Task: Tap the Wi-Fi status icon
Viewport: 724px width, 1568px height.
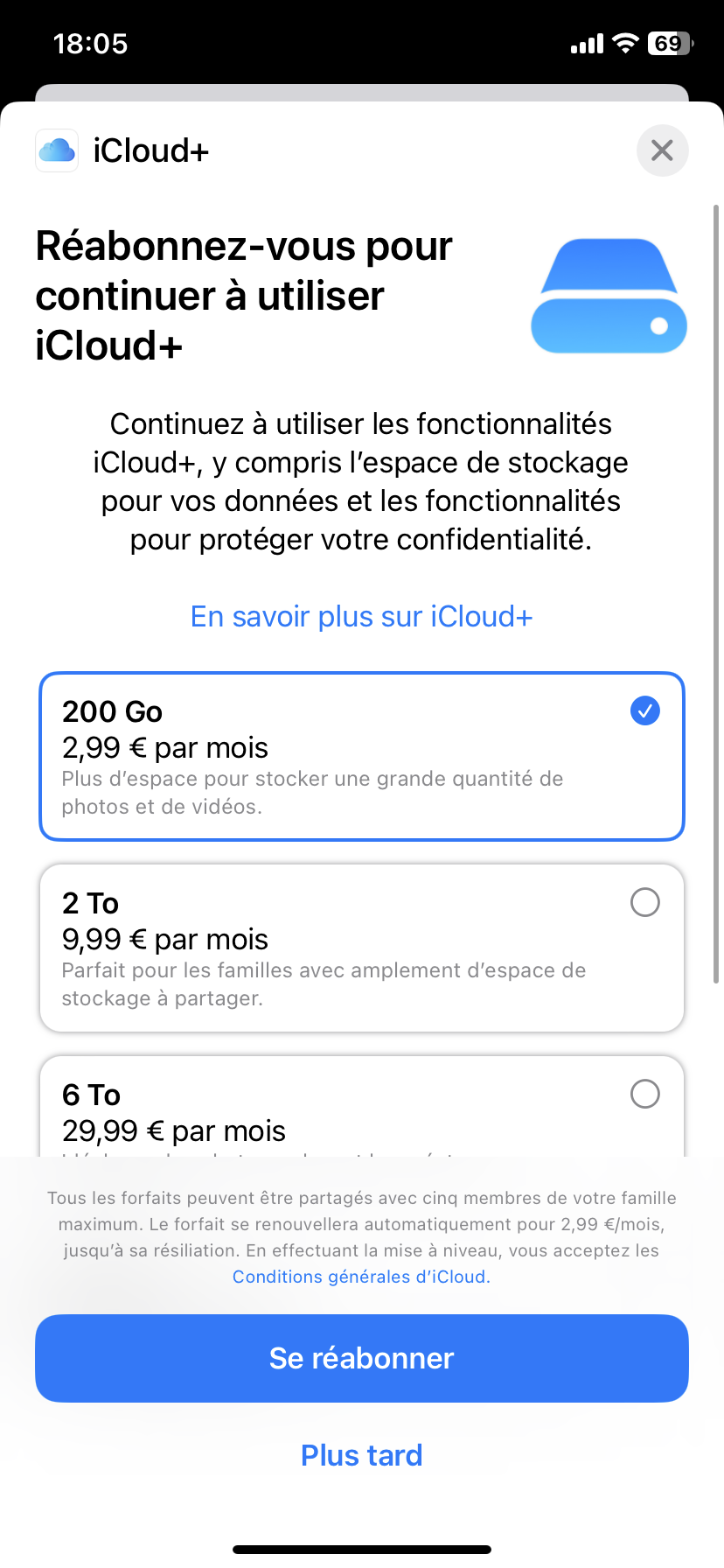Action: pos(625,43)
